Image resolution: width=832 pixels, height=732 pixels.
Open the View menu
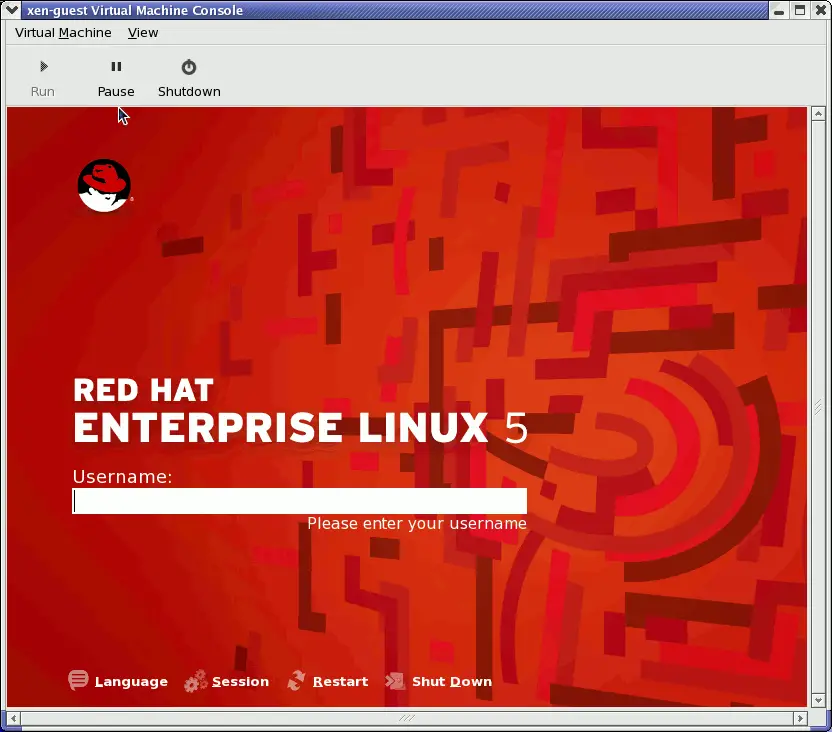coord(142,32)
